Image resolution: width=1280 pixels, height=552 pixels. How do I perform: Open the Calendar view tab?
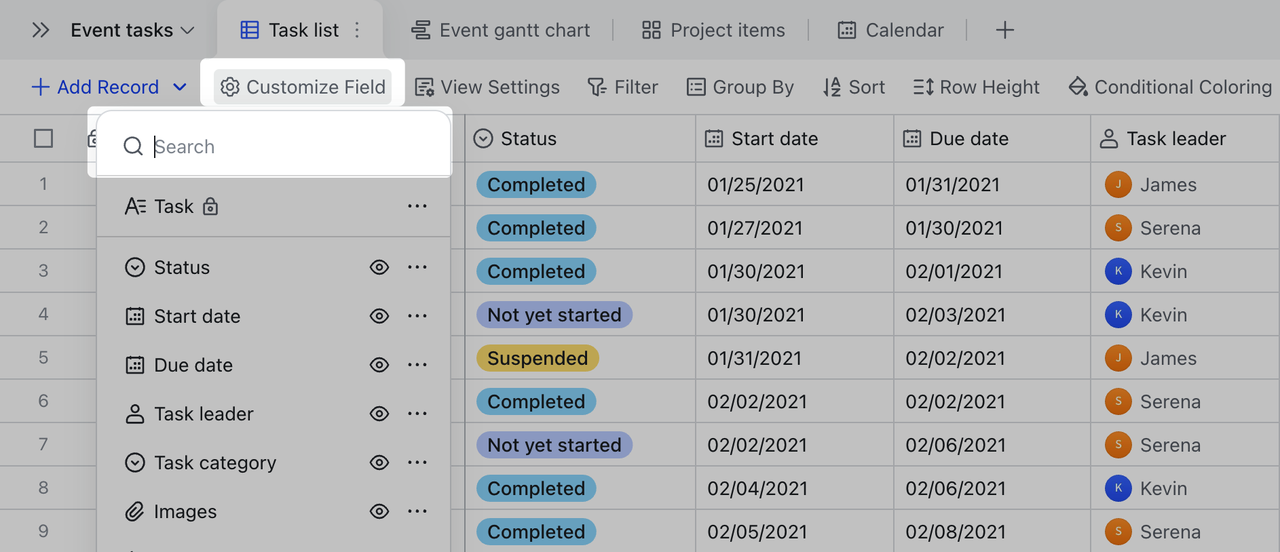point(890,31)
